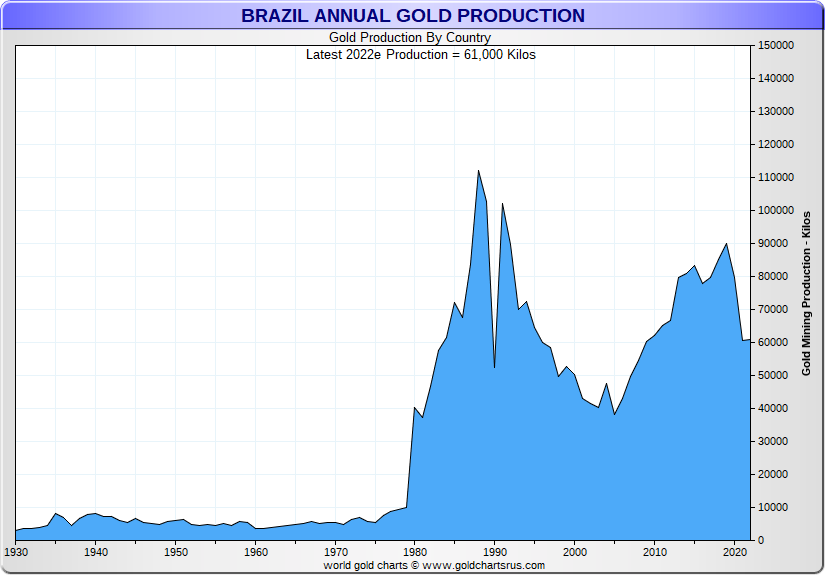Image resolution: width=825 pixels, height=575 pixels.
Task: Click the 60000 y-axis value label
Action: pyautogui.click(x=776, y=342)
